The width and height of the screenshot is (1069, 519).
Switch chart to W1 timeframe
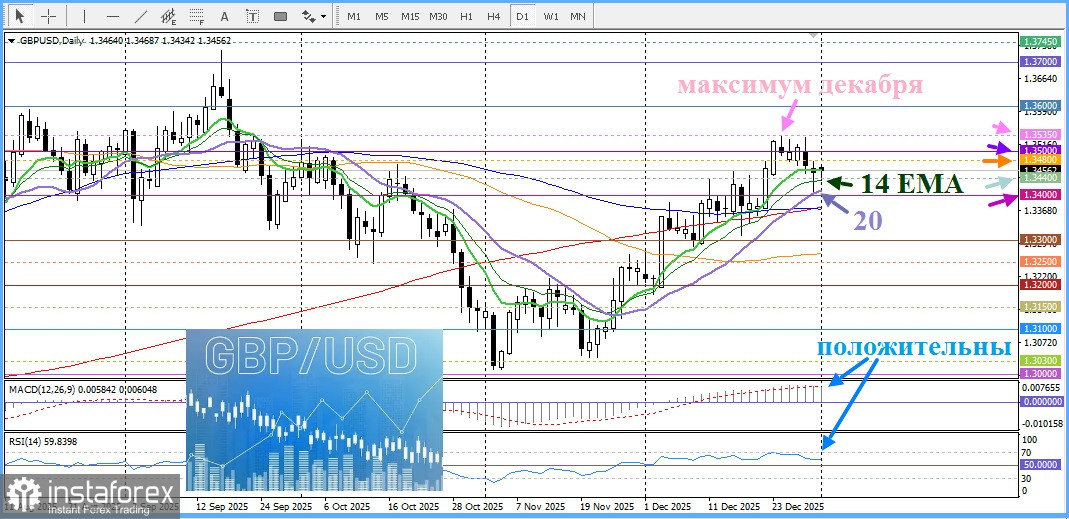pos(551,16)
